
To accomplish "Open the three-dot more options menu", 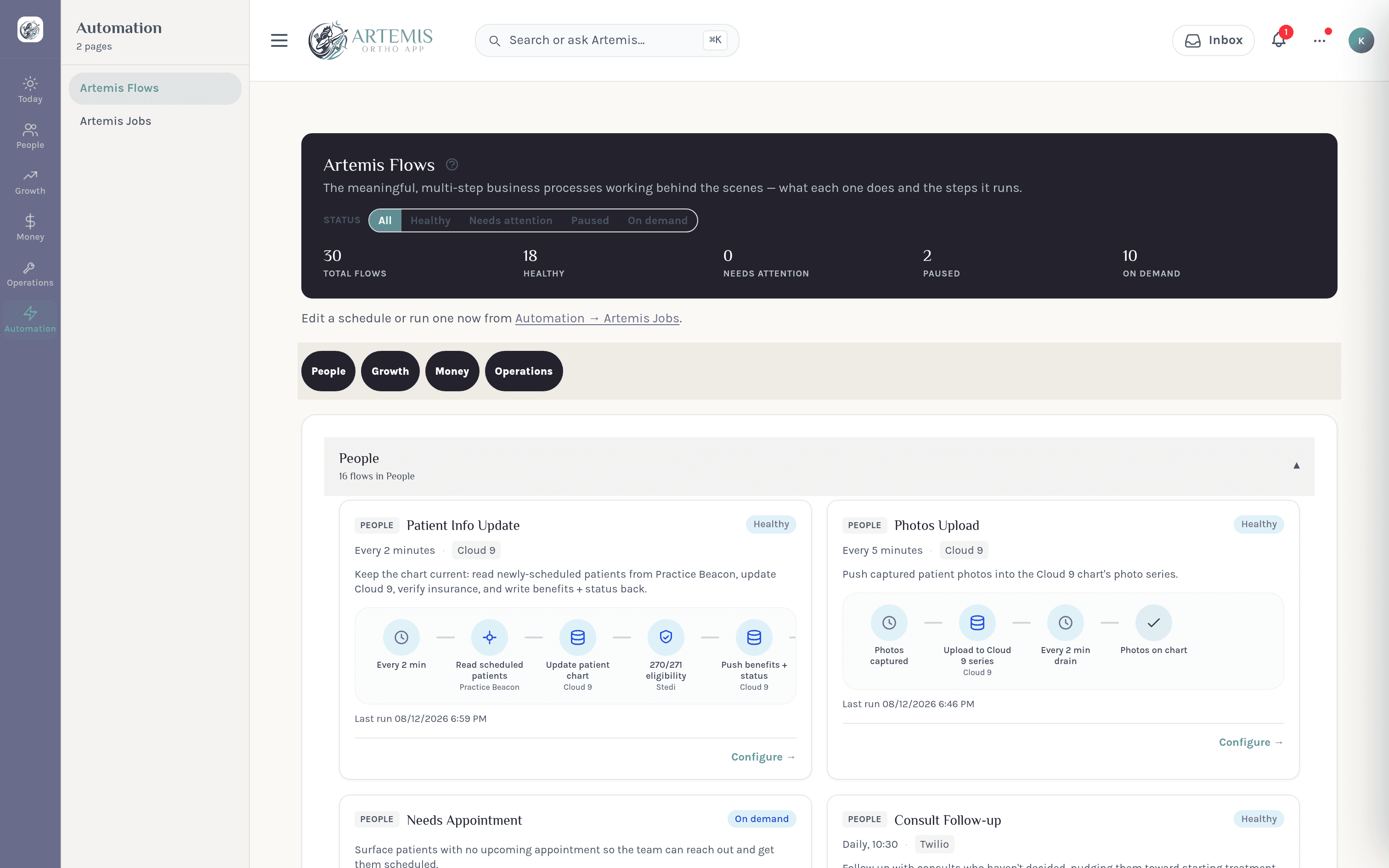I will (x=1320, y=40).
